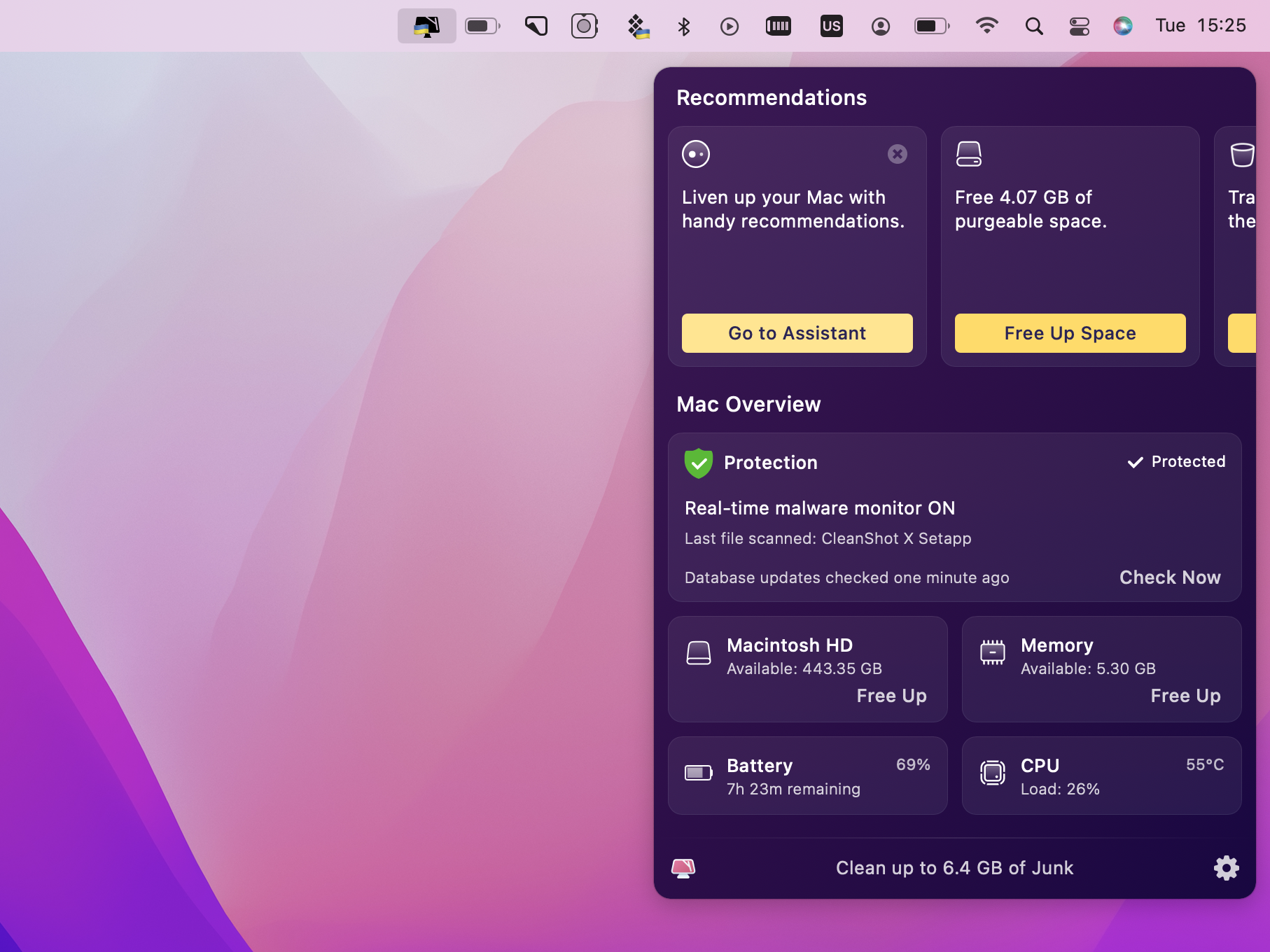Launch Siri from menu bar
This screenshot has width=1270, height=952.
(x=1122, y=27)
